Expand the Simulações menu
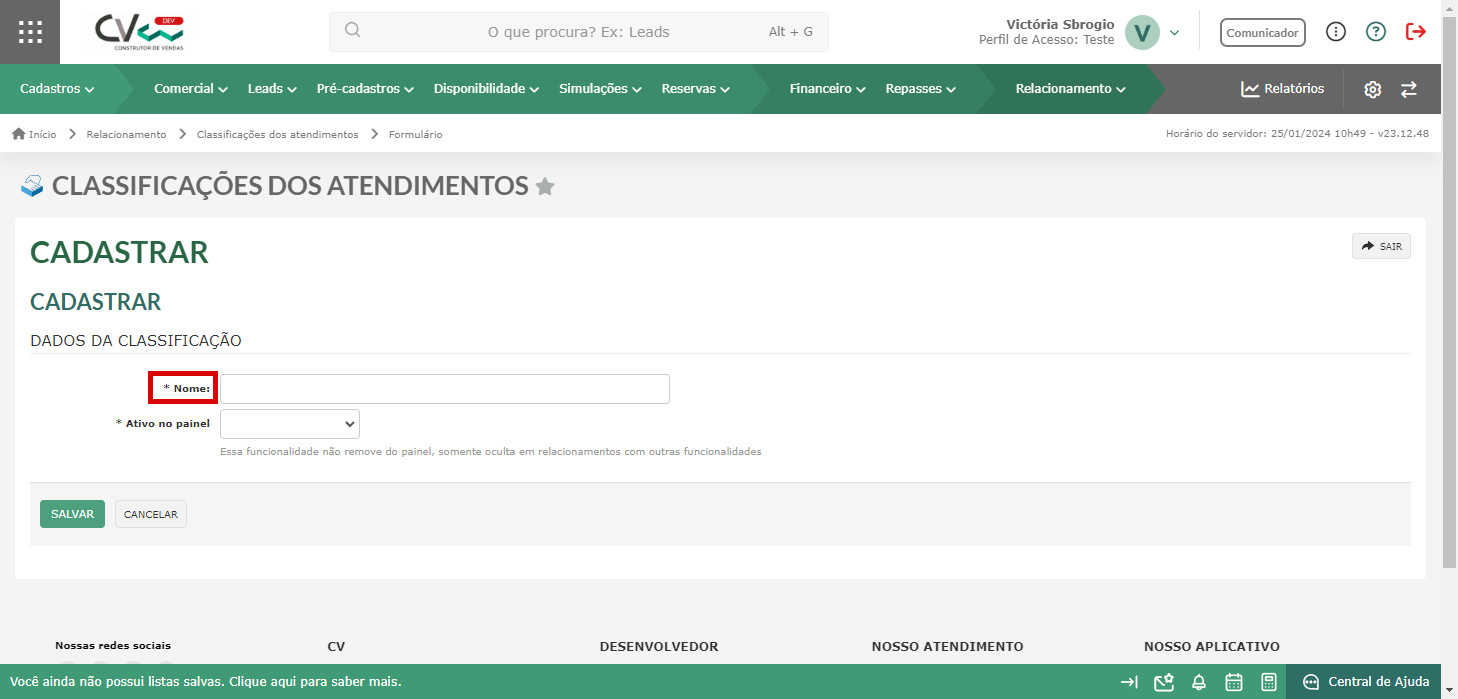The image size is (1458, 699). click(600, 89)
